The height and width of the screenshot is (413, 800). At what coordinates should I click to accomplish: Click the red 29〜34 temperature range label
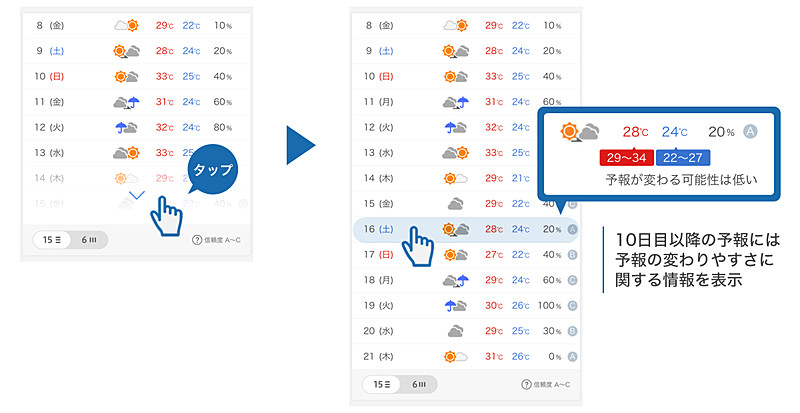pos(626,158)
